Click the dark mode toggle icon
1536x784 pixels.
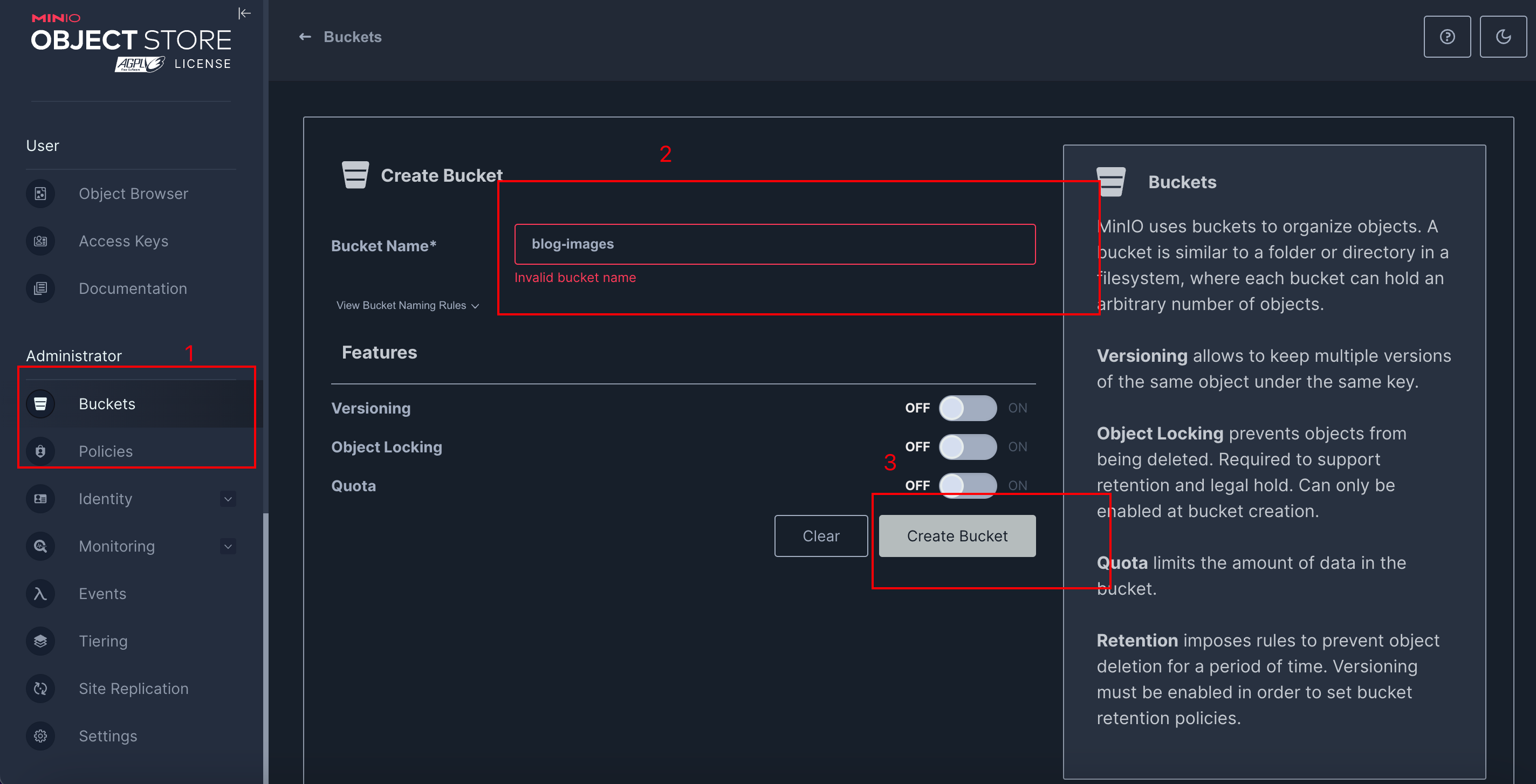coord(1502,37)
